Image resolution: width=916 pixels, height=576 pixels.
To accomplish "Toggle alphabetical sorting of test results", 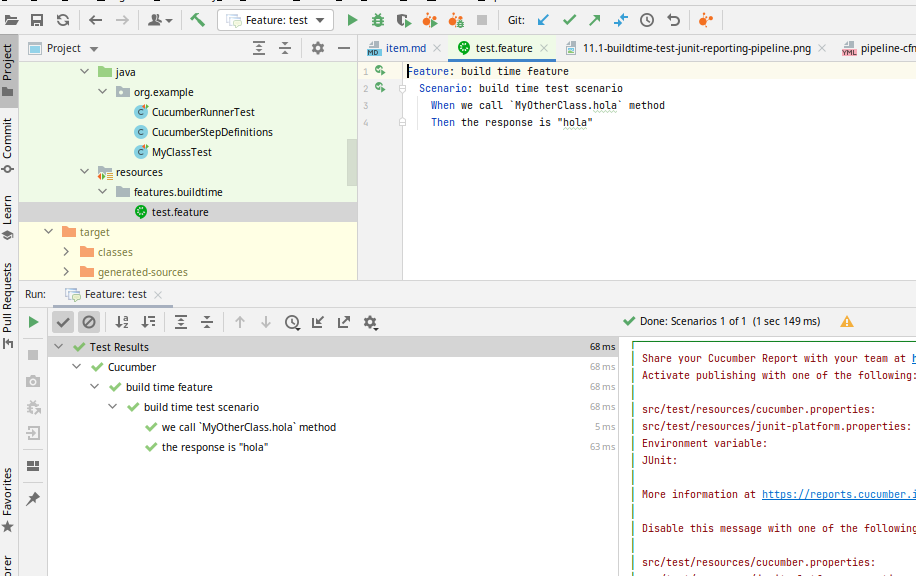I will pyautogui.click(x=122, y=322).
